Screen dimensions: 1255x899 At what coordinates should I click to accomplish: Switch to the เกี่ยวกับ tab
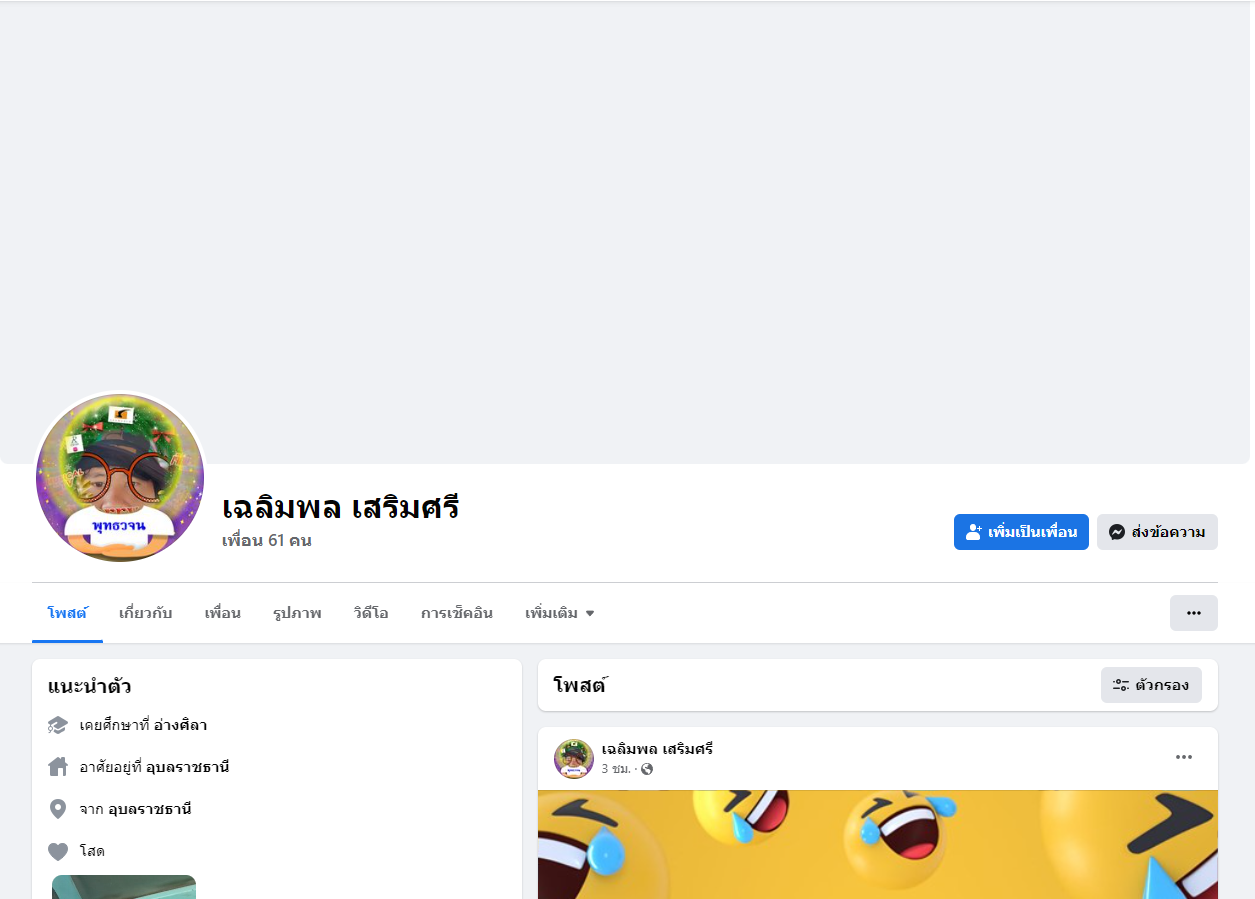point(146,613)
